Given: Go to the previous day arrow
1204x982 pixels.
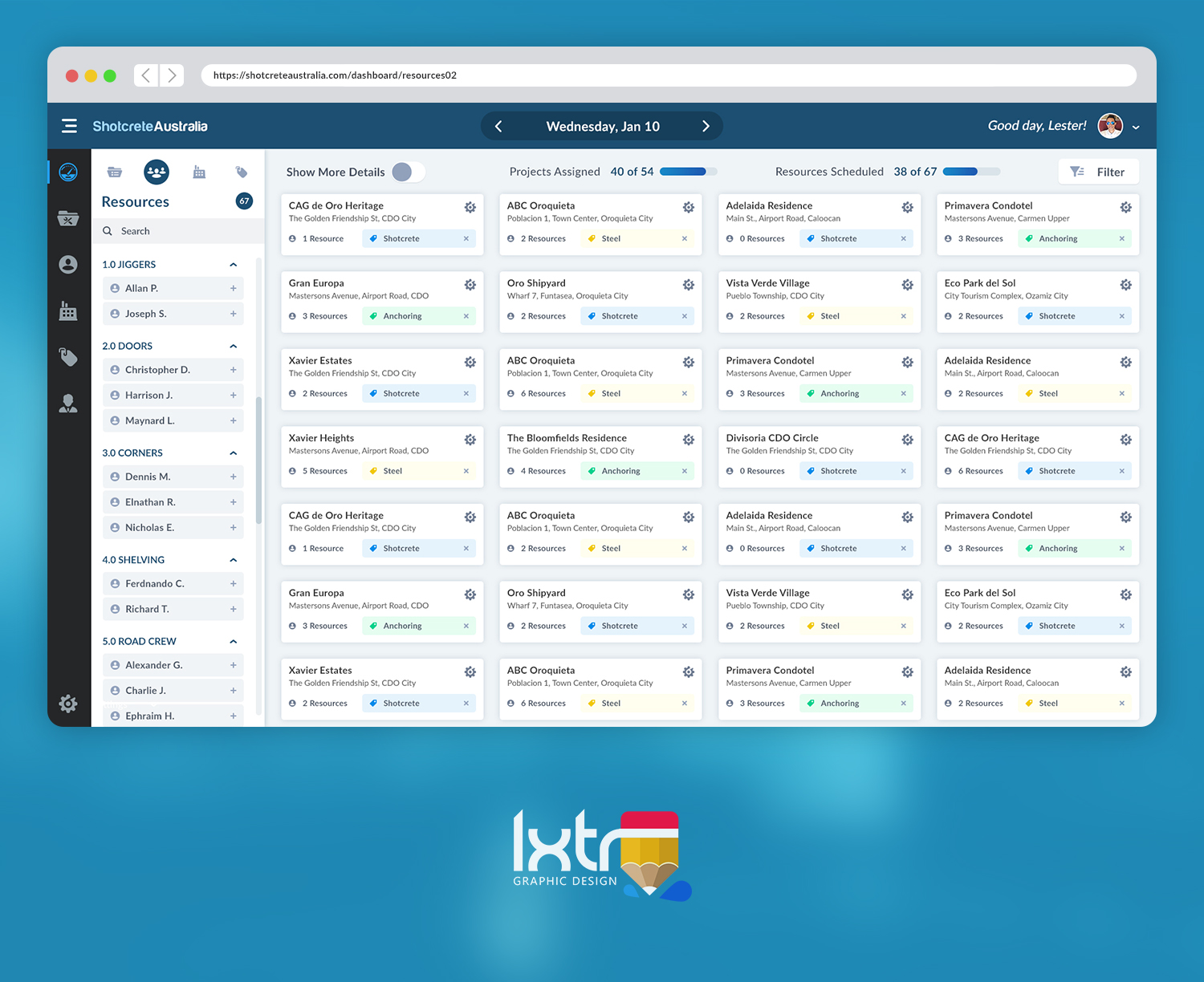Looking at the screenshot, I should (498, 126).
